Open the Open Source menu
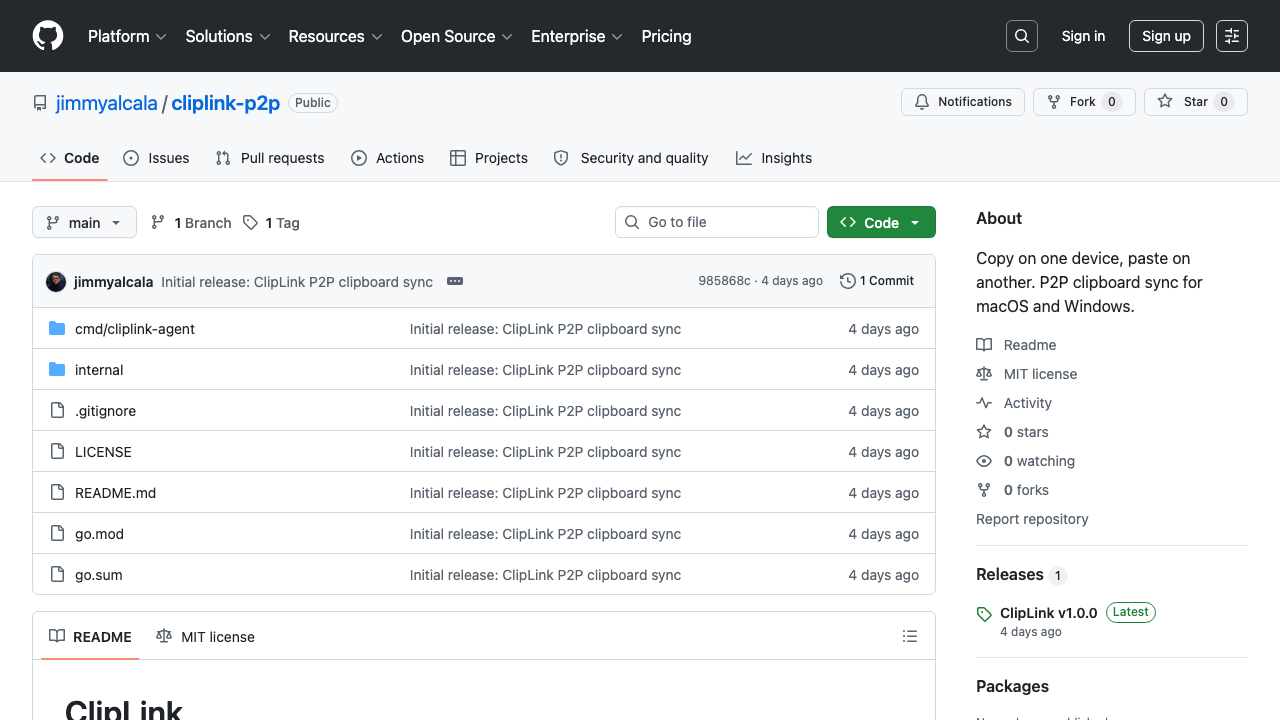Screen dimensions: 1280x720 (x=456, y=36)
